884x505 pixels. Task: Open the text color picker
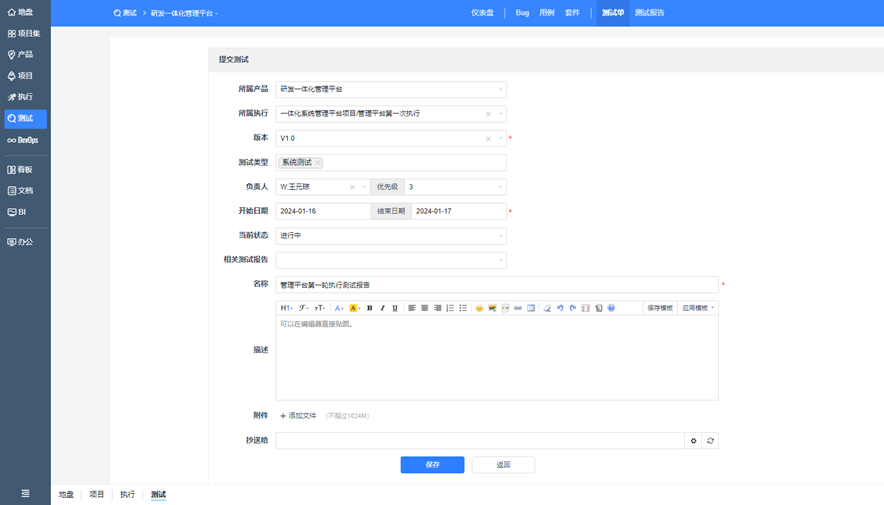pos(339,308)
